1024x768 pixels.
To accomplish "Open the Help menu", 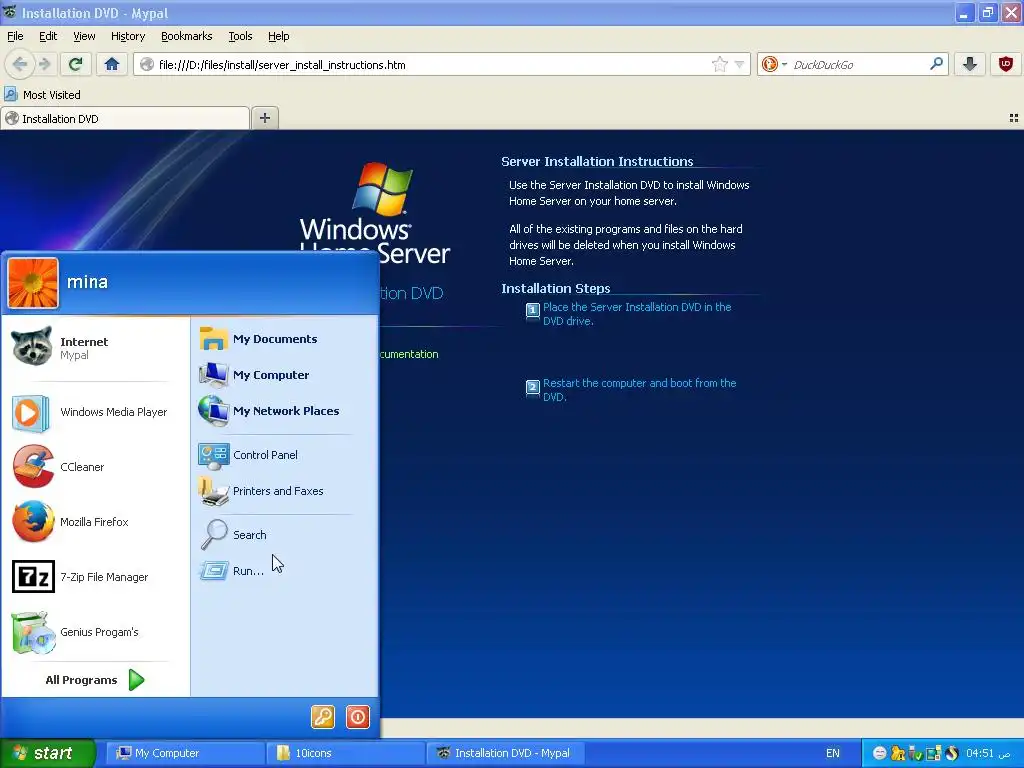I will (278, 36).
